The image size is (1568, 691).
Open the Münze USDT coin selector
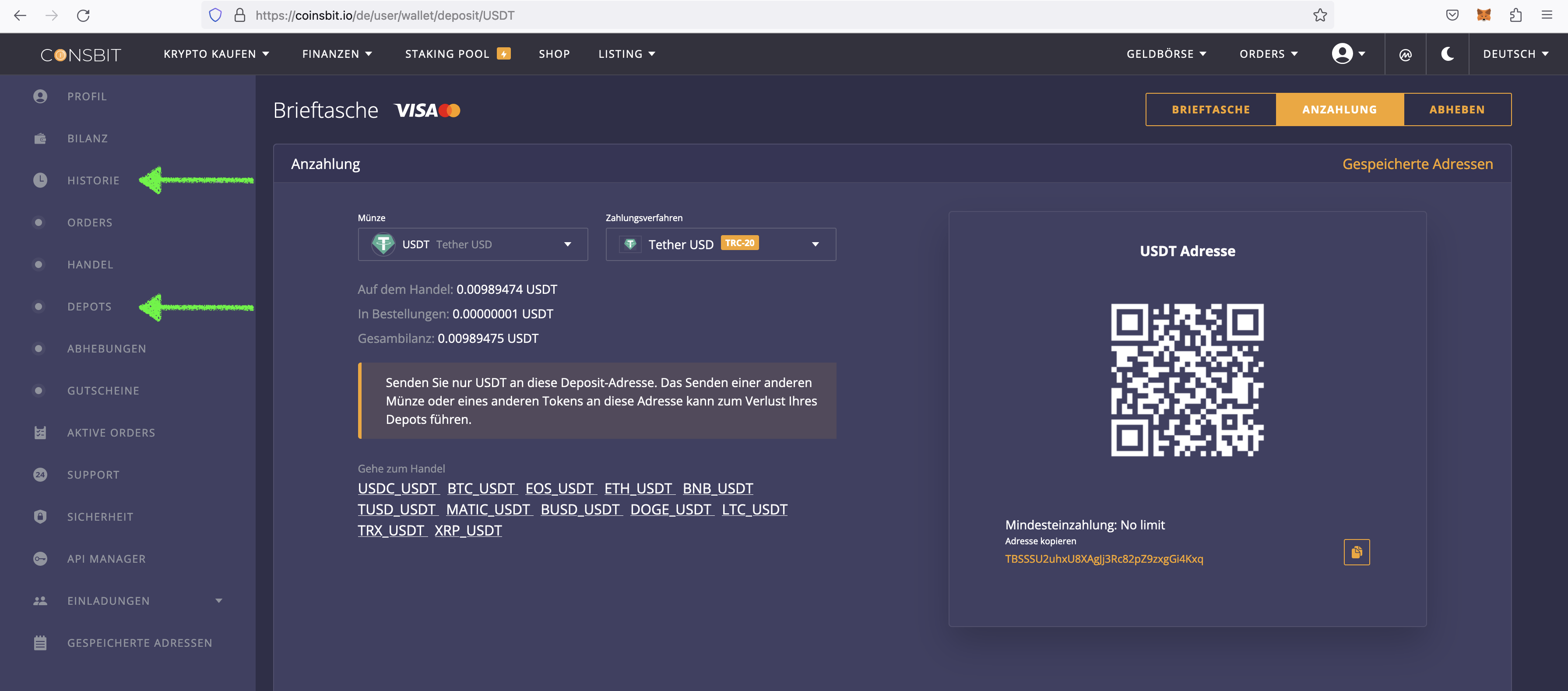[472, 244]
